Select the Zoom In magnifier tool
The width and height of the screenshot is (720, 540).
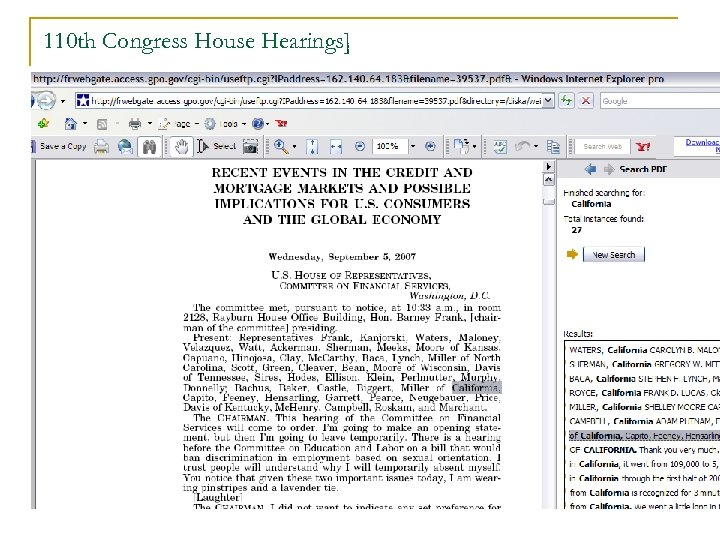click(x=280, y=146)
